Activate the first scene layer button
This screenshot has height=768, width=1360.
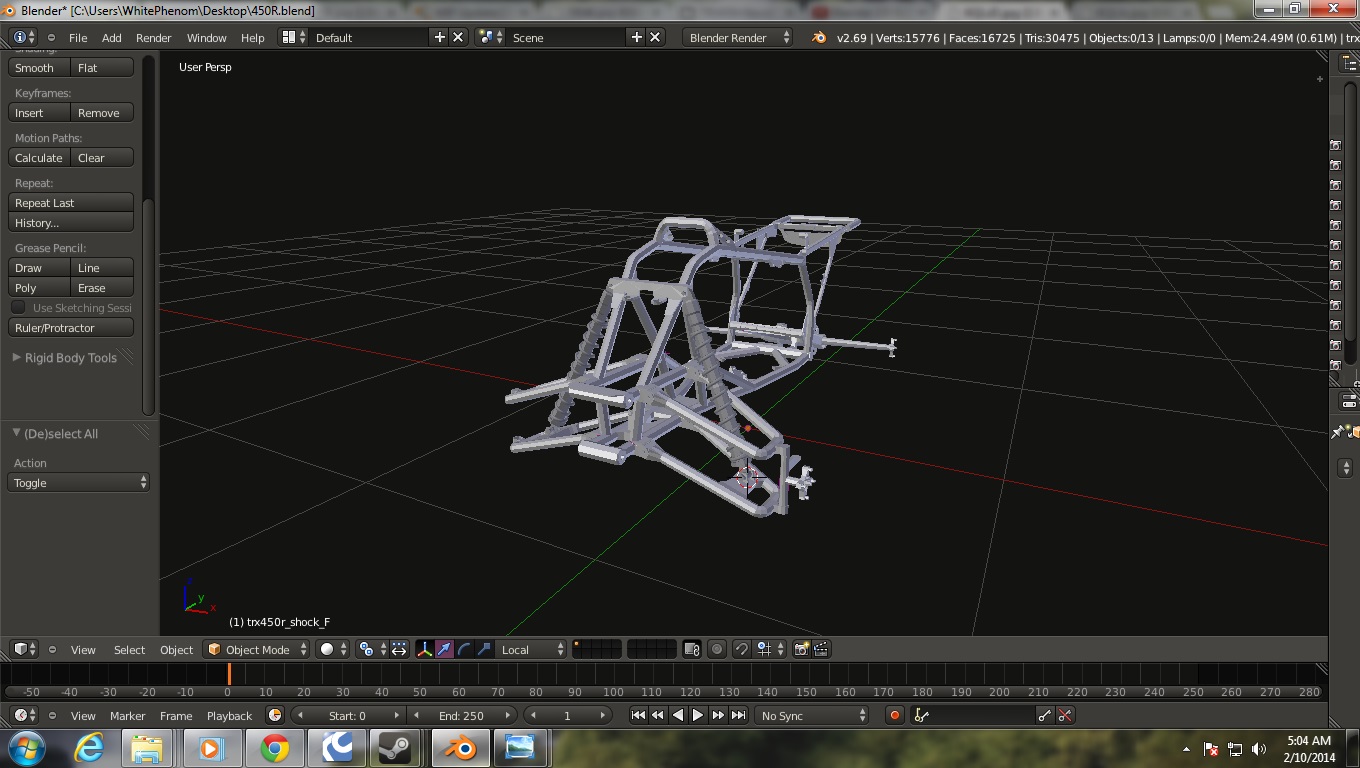tap(577, 644)
